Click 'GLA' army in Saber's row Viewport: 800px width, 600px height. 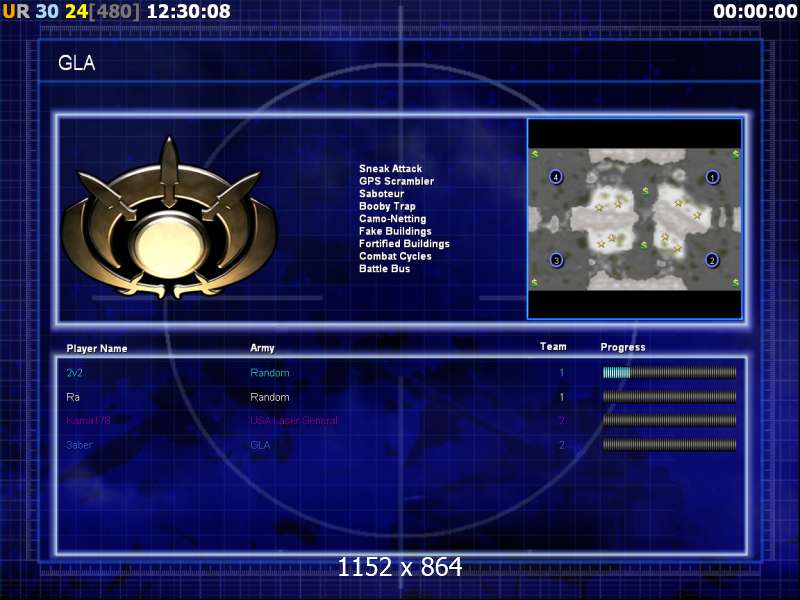[260, 445]
